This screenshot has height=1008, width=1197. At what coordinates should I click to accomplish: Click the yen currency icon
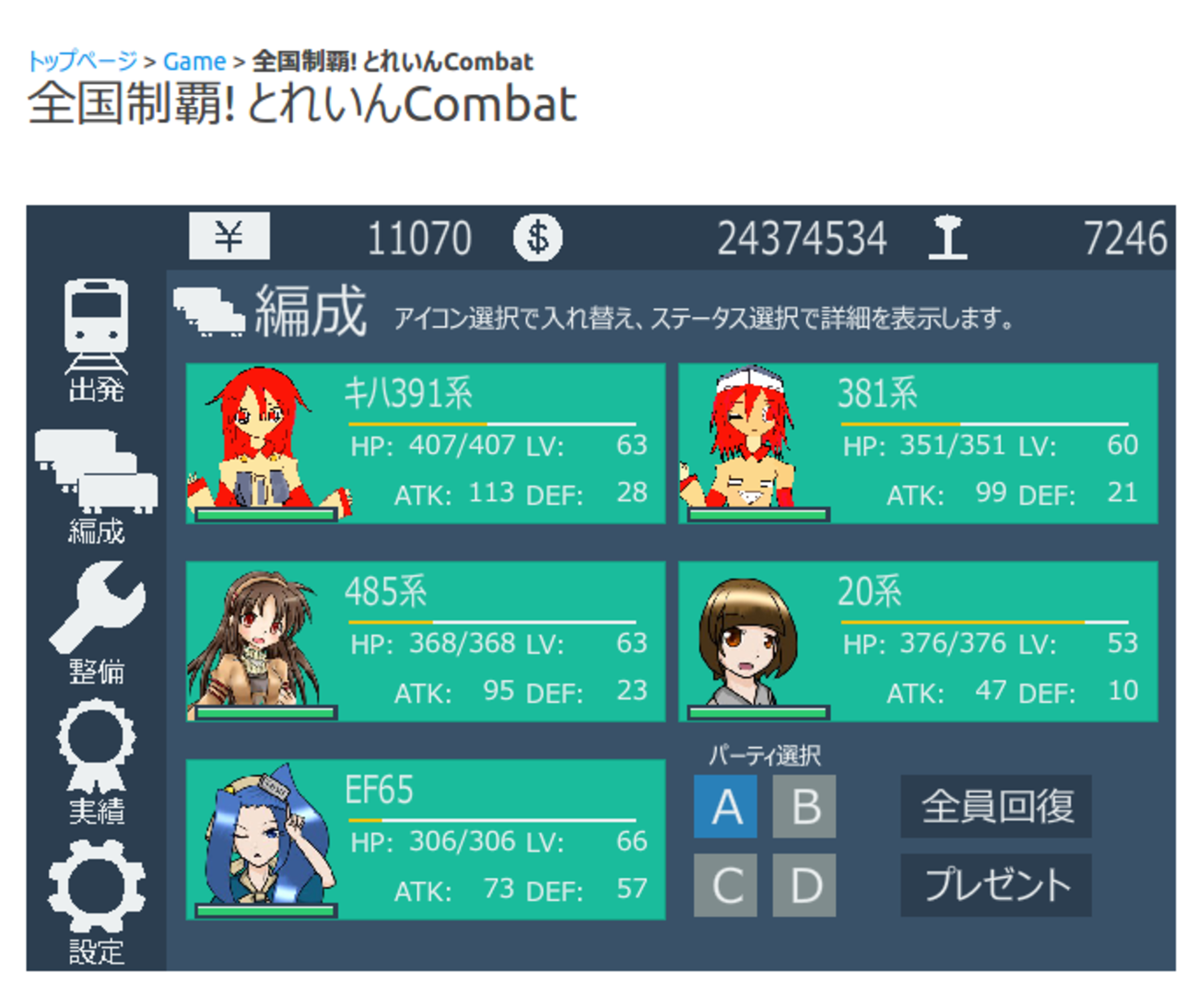(229, 237)
